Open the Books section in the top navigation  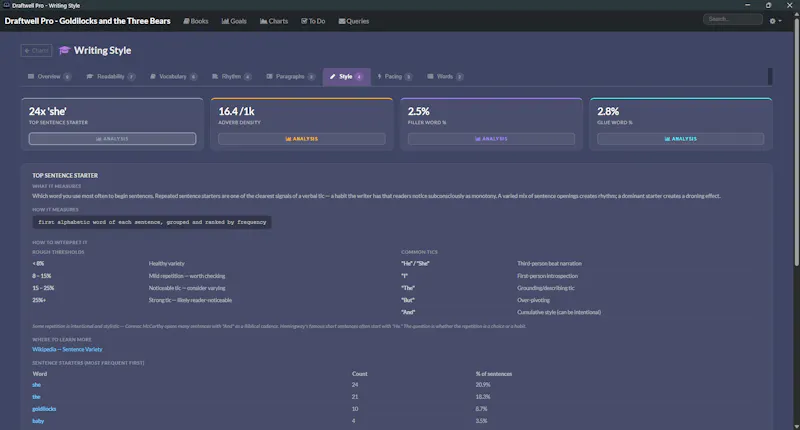tap(196, 21)
